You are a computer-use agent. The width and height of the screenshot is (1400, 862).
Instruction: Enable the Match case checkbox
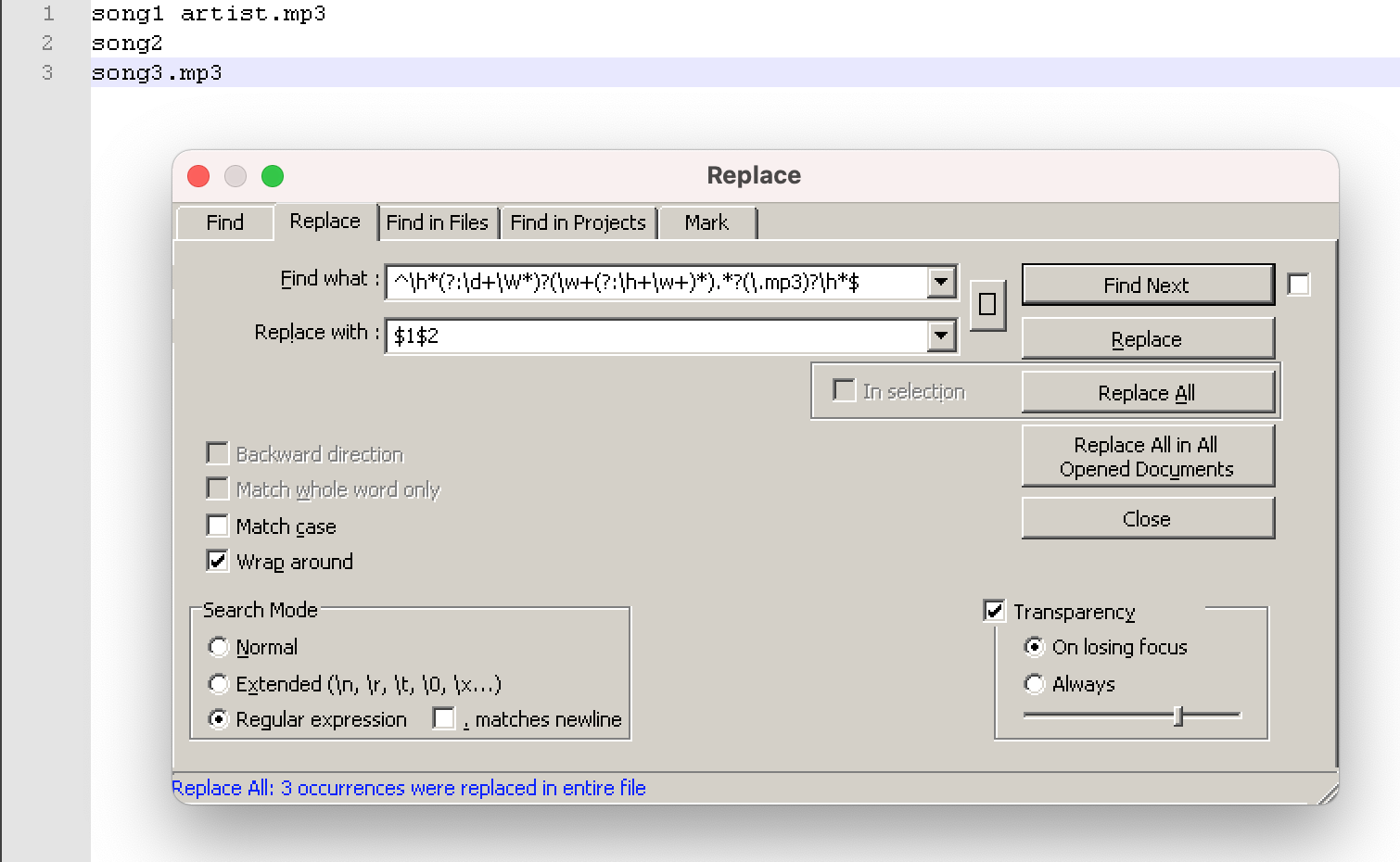coord(217,526)
